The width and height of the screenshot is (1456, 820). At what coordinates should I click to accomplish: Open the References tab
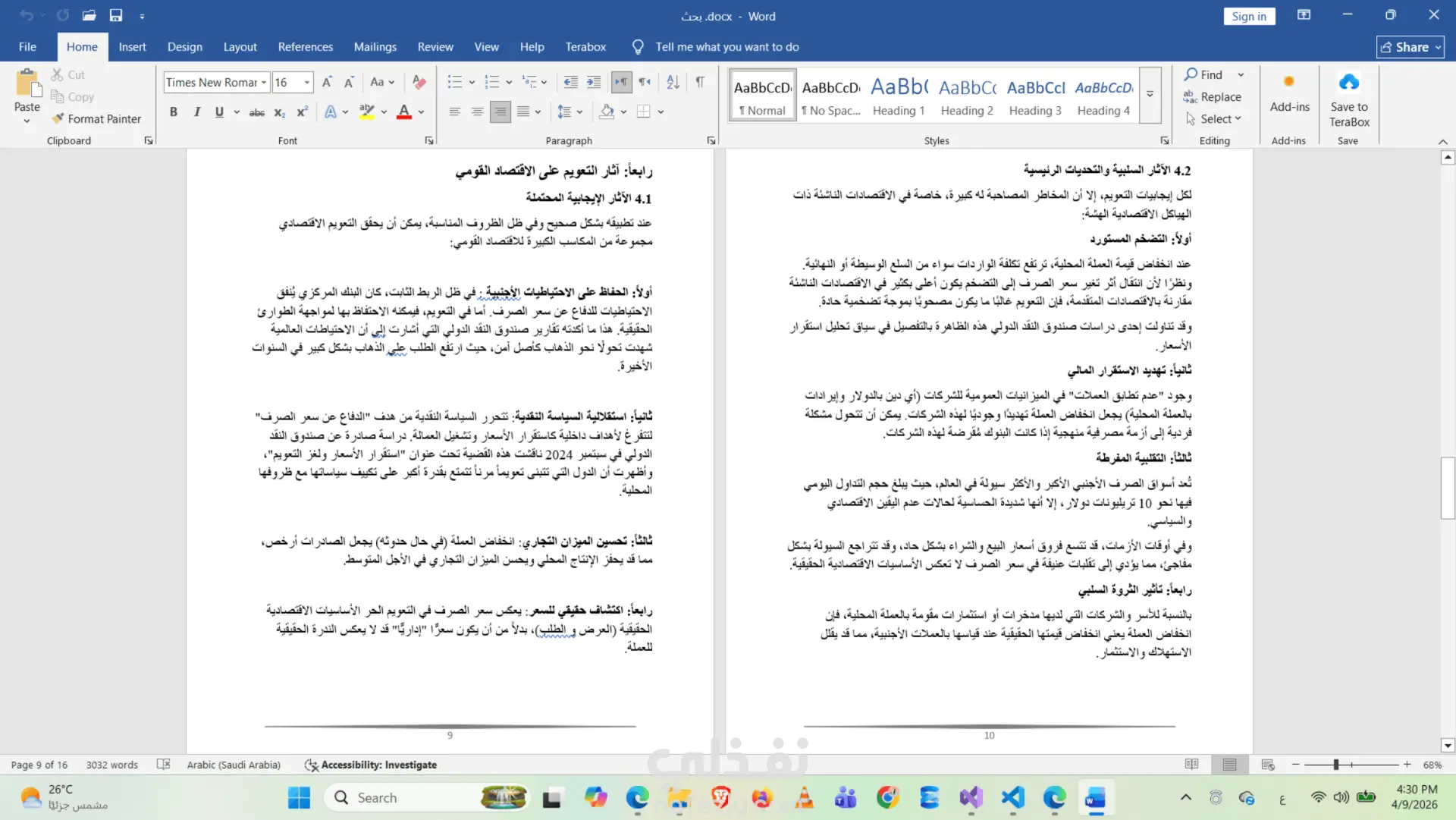click(x=305, y=47)
